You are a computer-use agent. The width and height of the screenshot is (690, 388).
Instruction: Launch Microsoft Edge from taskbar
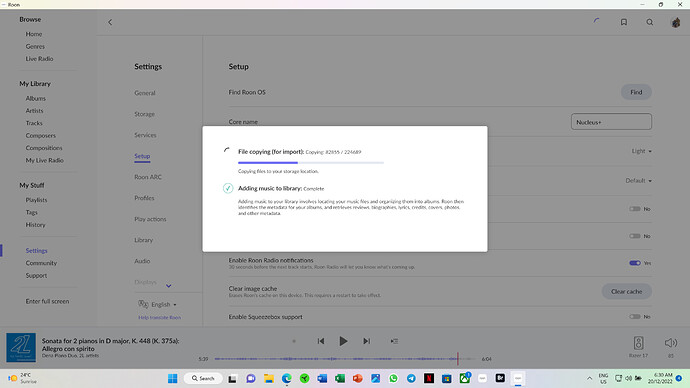[x=286, y=378]
